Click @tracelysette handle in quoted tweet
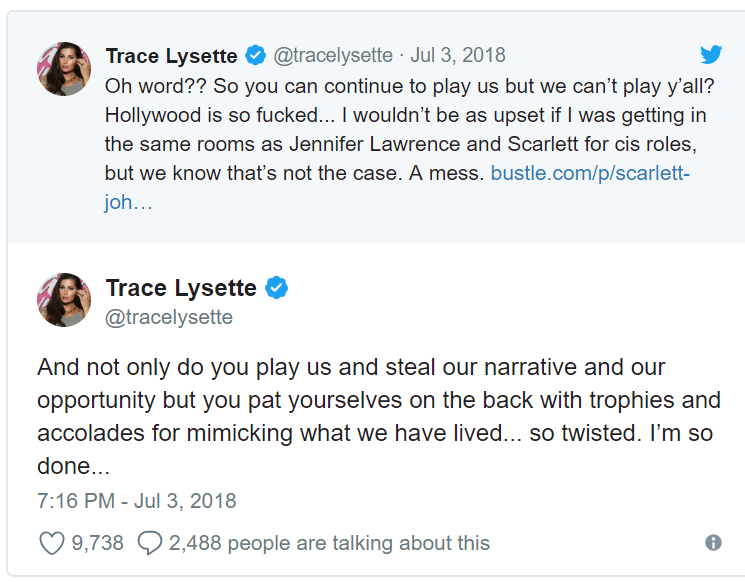 pos(333,56)
